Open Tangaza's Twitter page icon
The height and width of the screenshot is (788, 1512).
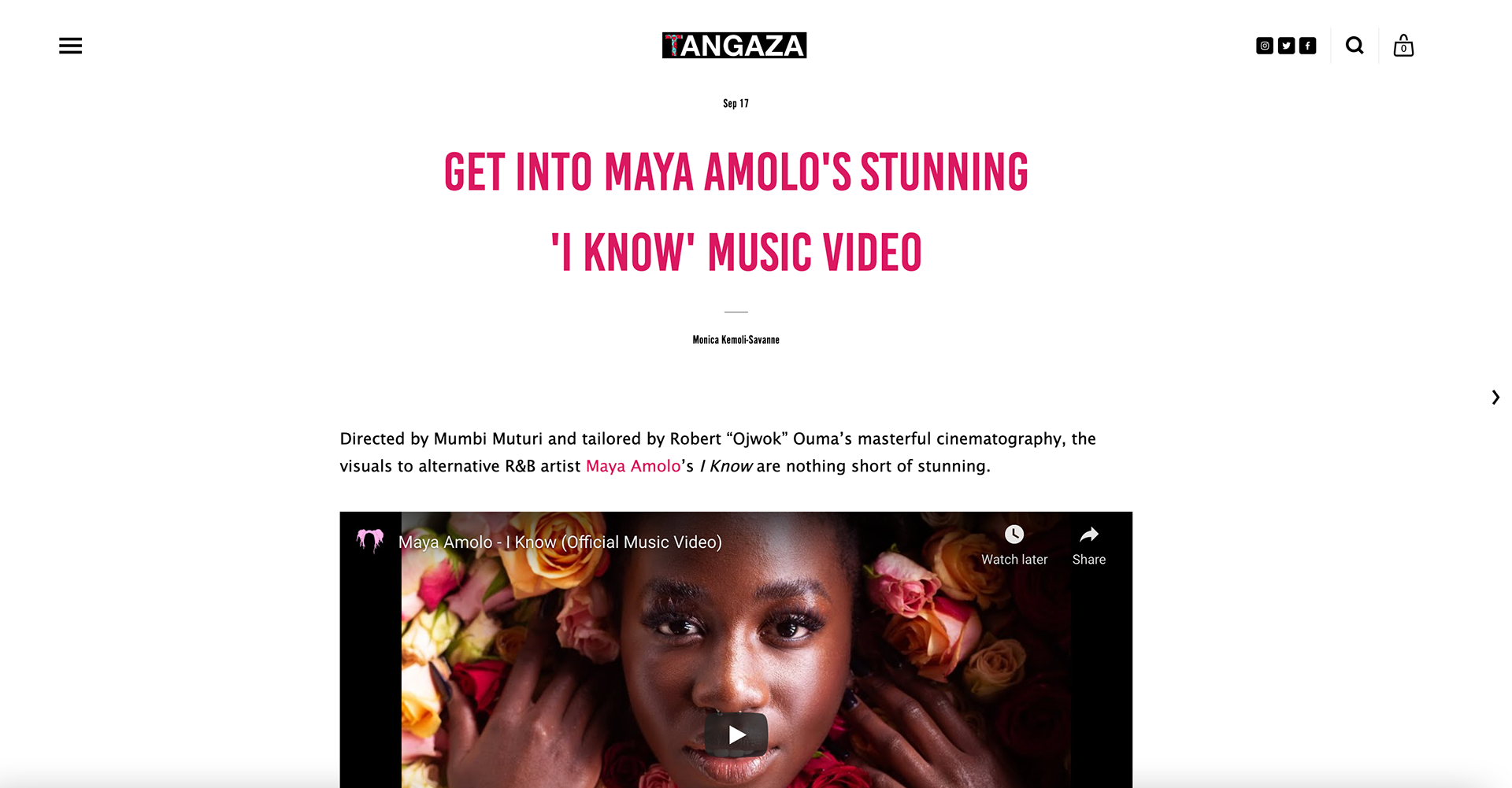coord(1286,46)
